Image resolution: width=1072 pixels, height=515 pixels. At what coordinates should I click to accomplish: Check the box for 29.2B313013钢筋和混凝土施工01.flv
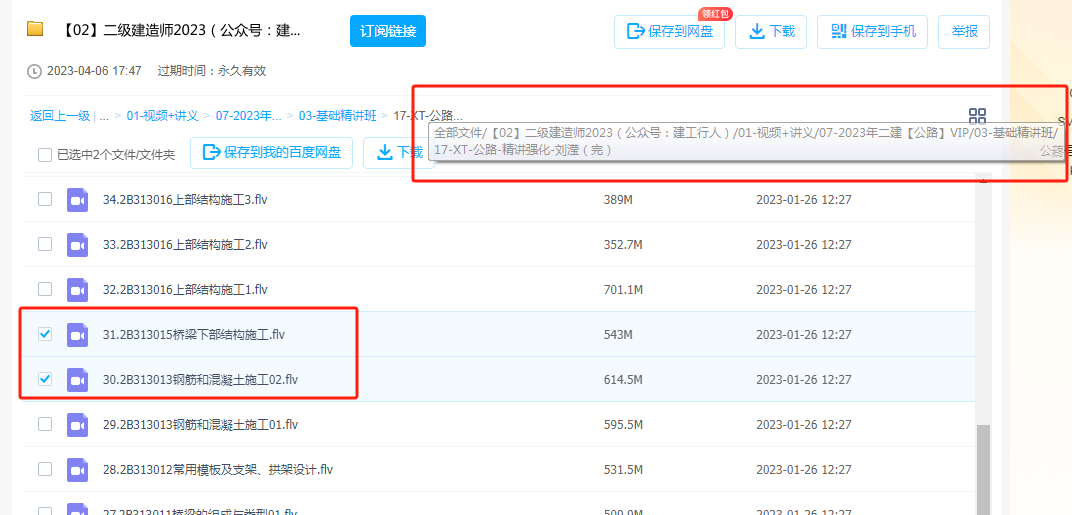tap(45, 424)
